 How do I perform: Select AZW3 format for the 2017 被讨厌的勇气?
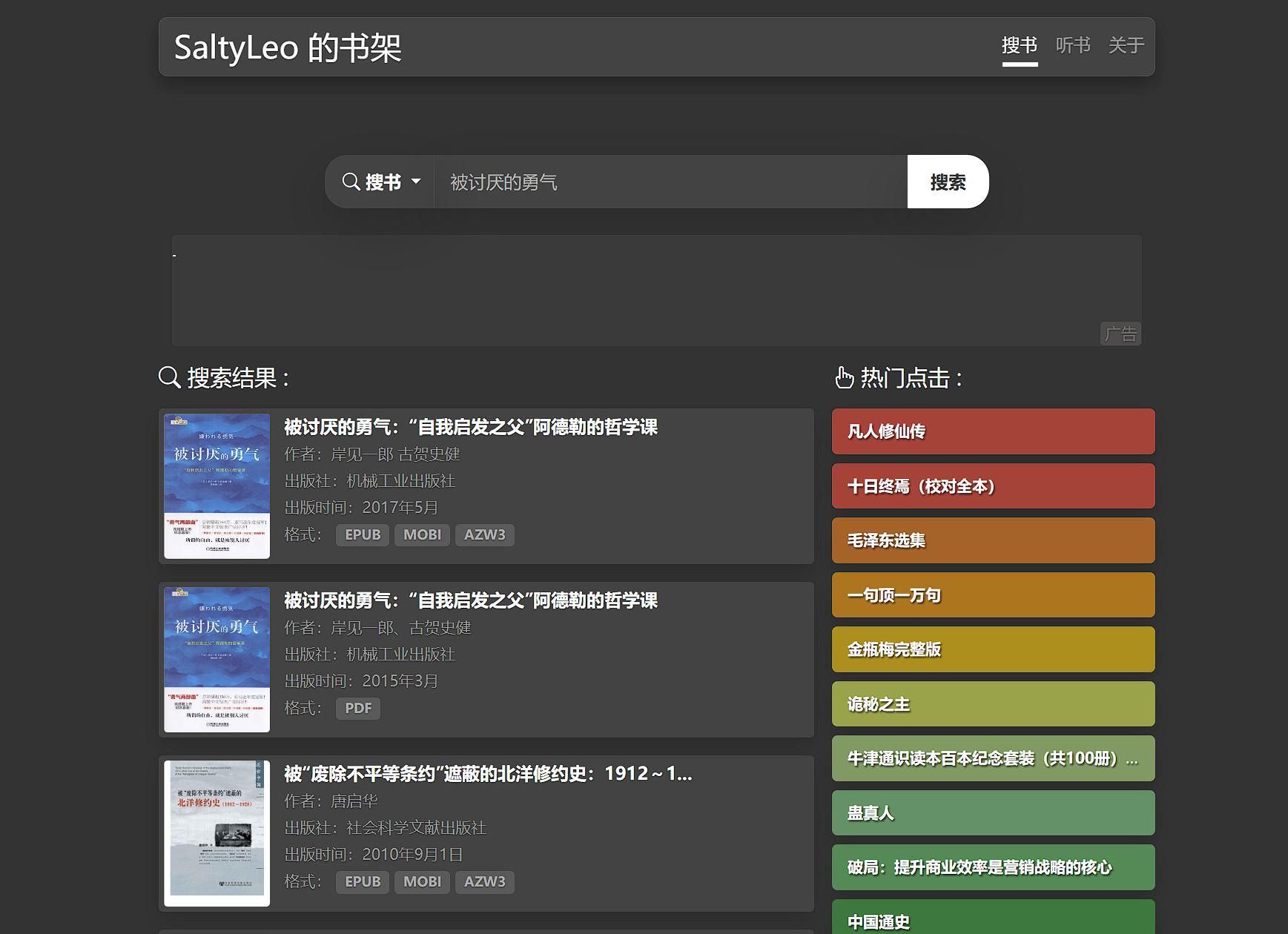click(x=484, y=534)
